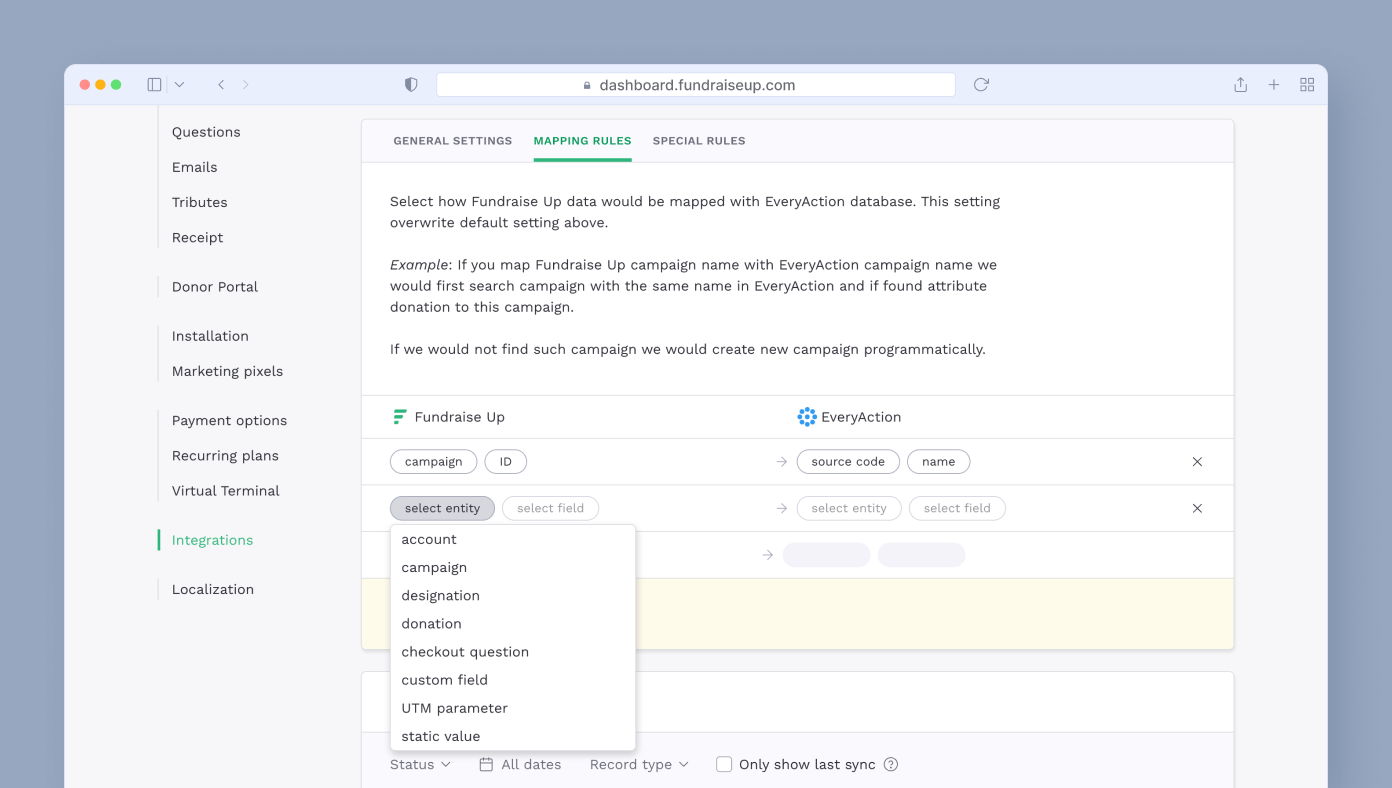
Task: Switch to Special Rules tab
Action: [x=699, y=141]
